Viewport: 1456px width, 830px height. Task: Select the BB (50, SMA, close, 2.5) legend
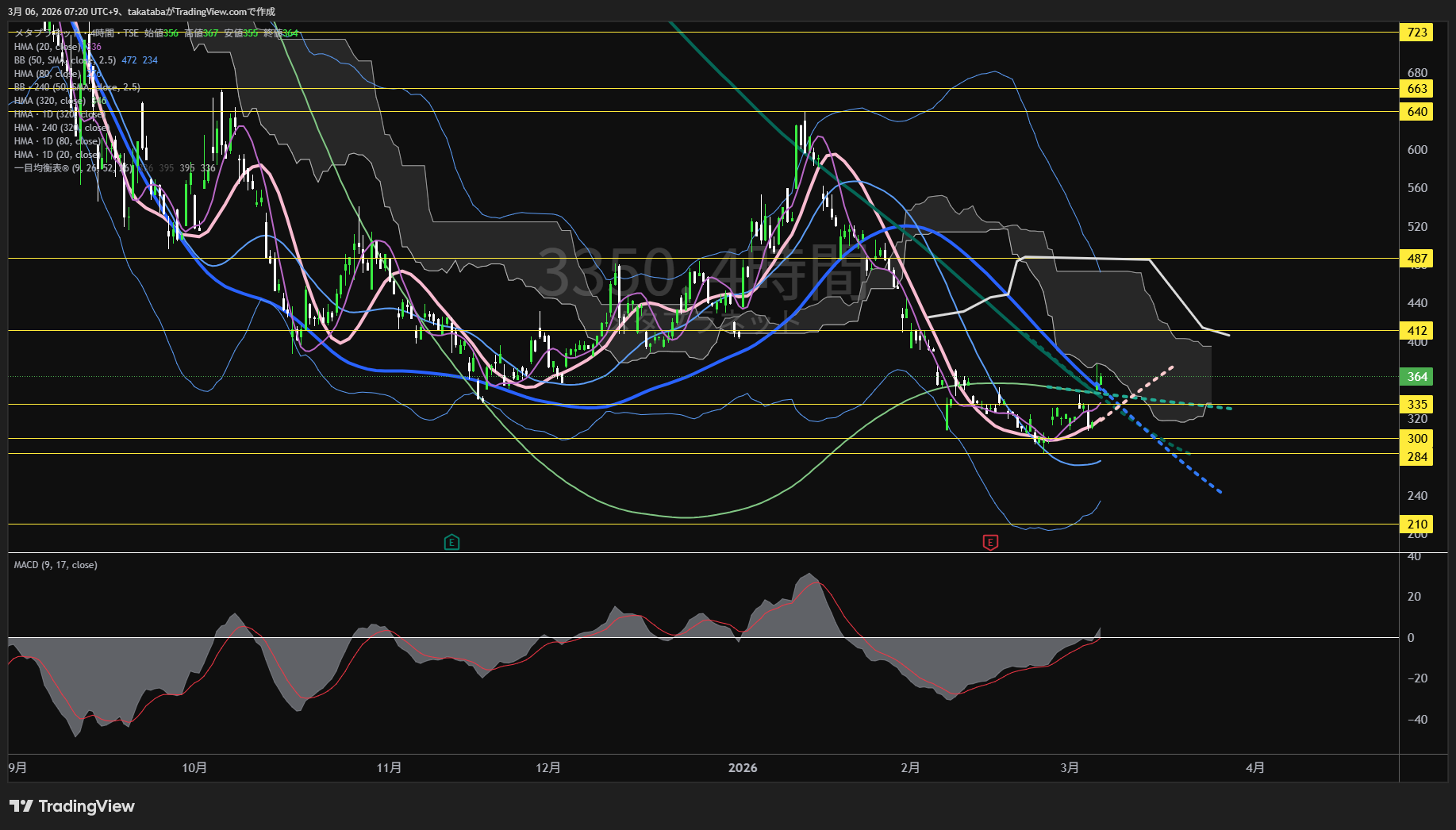pyautogui.click(x=65, y=60)
